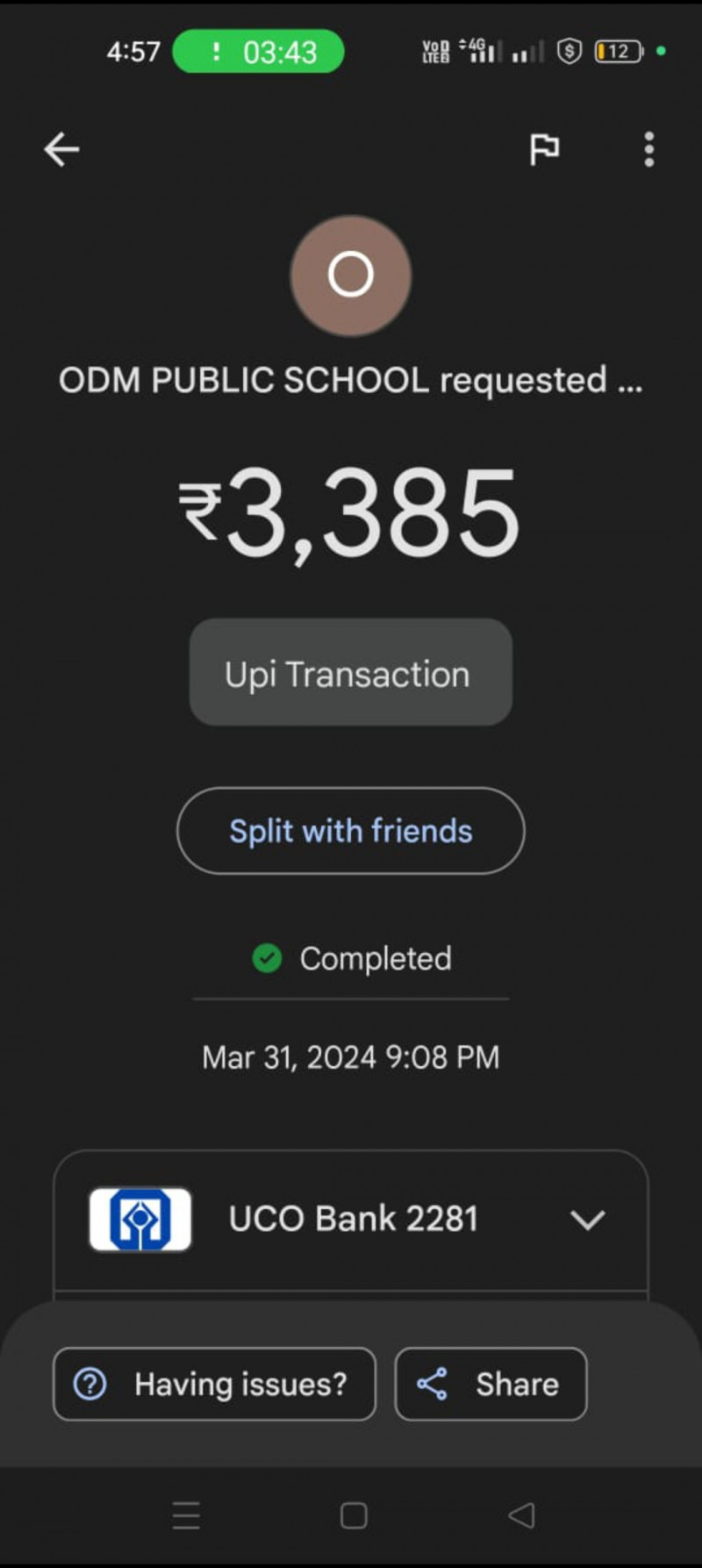The height and width of the screenshot is (1568, 702).
Task: Tap the green Completed checkmark icon
Action: (x=267, y=958)
